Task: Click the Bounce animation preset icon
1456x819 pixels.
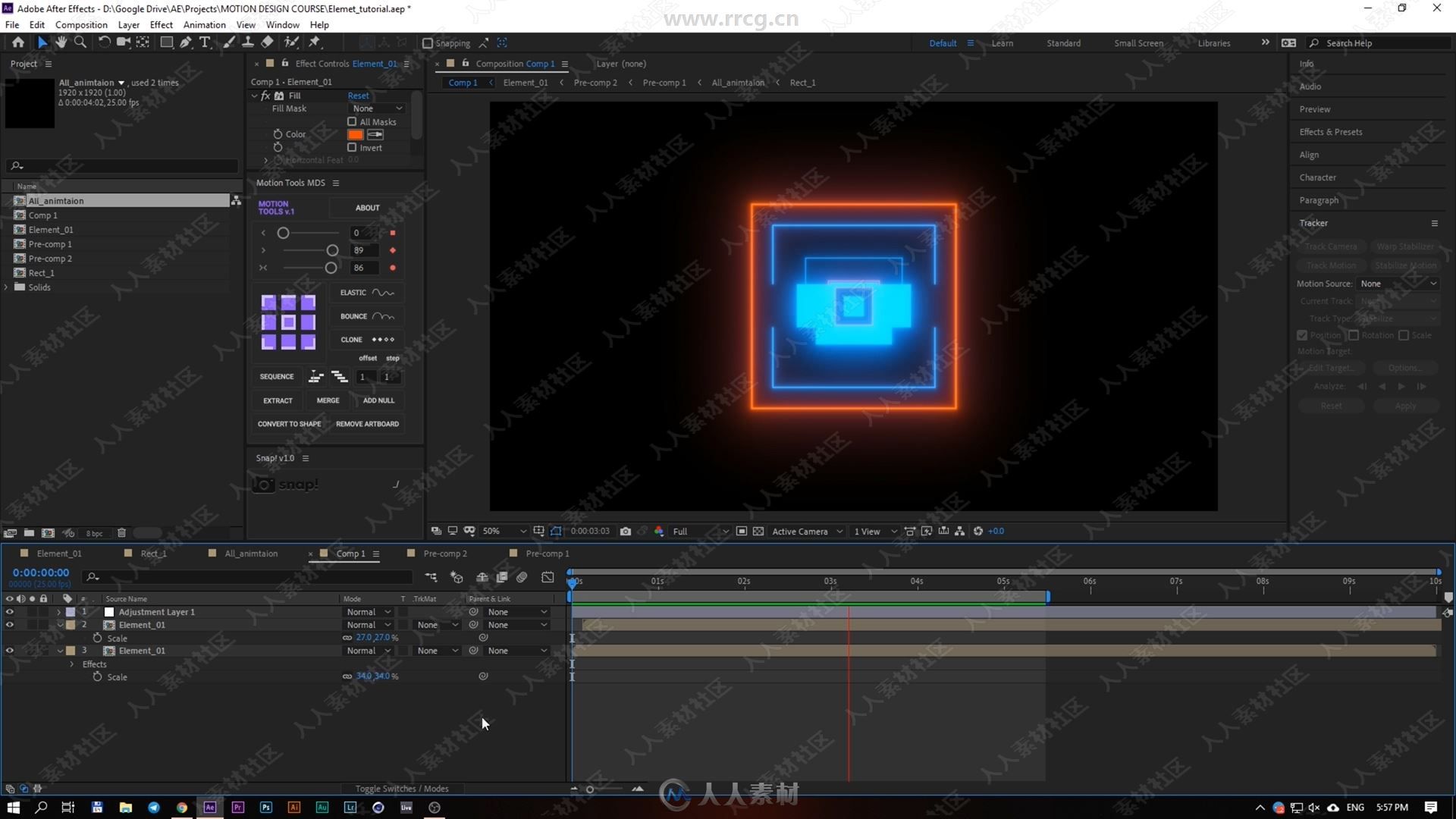Action: (x=384, y=316)
